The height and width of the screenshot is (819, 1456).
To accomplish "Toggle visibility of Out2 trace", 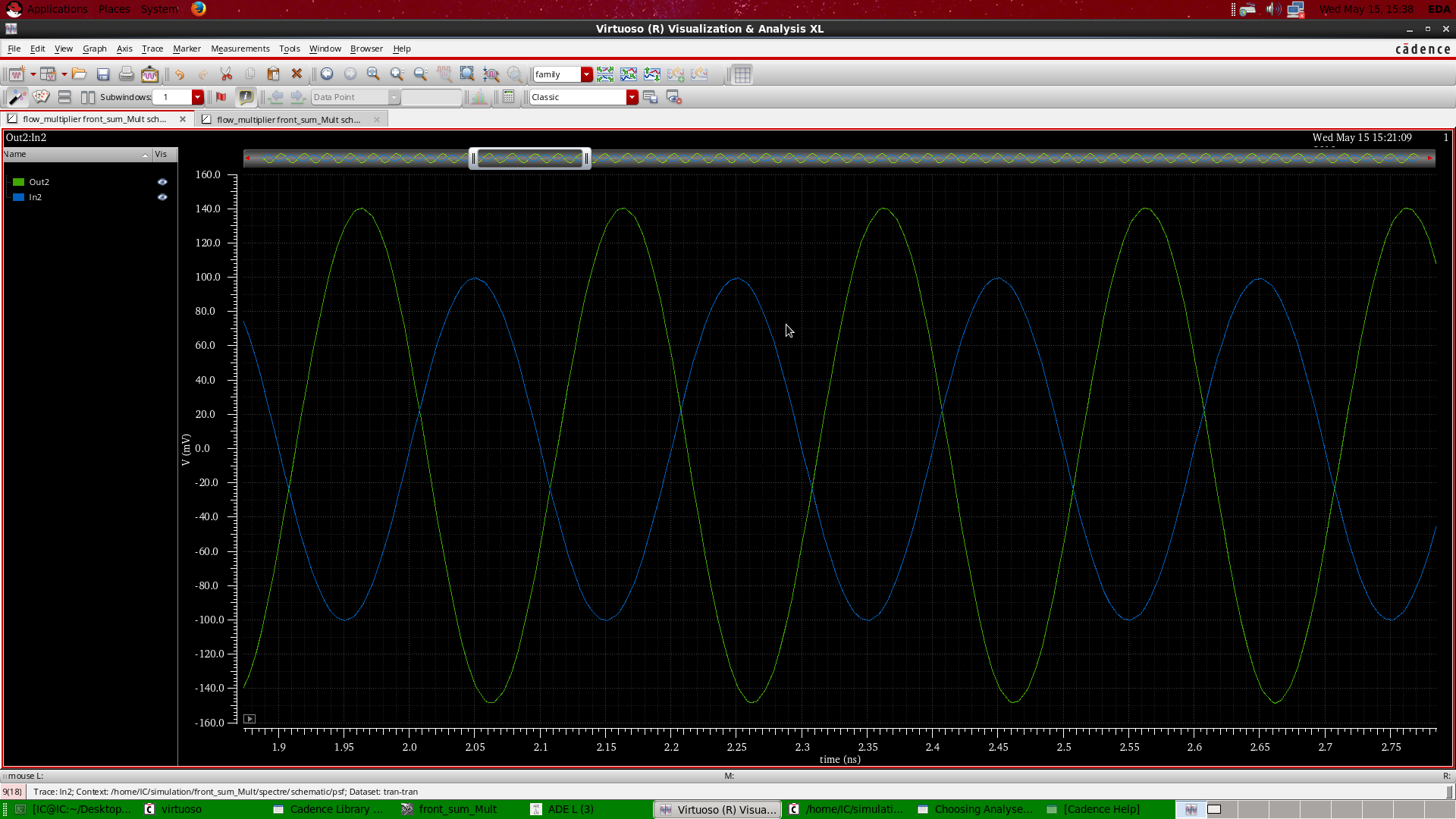I will [162, 182].
